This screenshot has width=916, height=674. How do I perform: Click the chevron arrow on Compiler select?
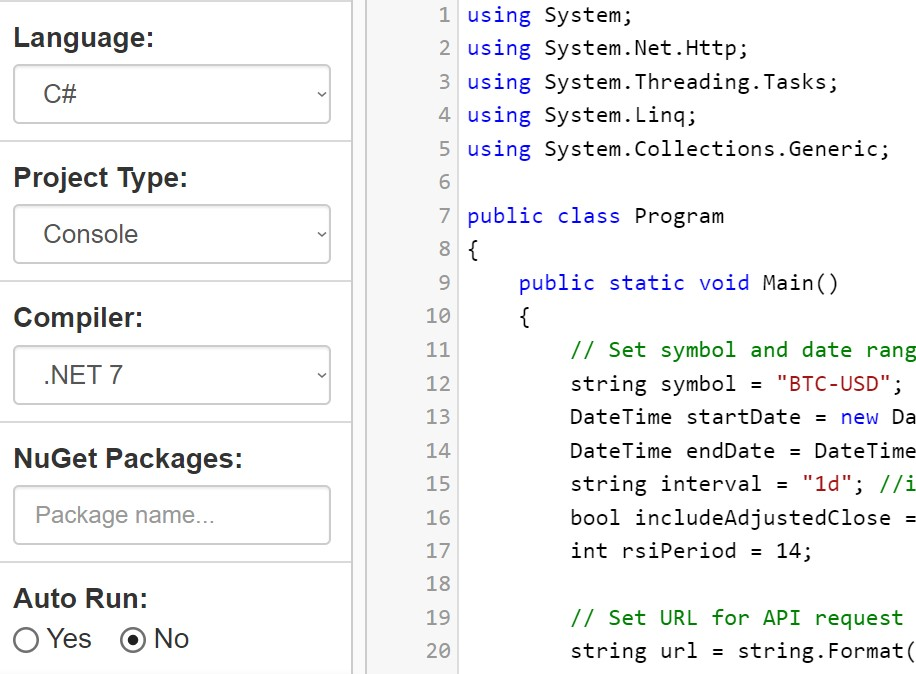(x=321, y=375)
